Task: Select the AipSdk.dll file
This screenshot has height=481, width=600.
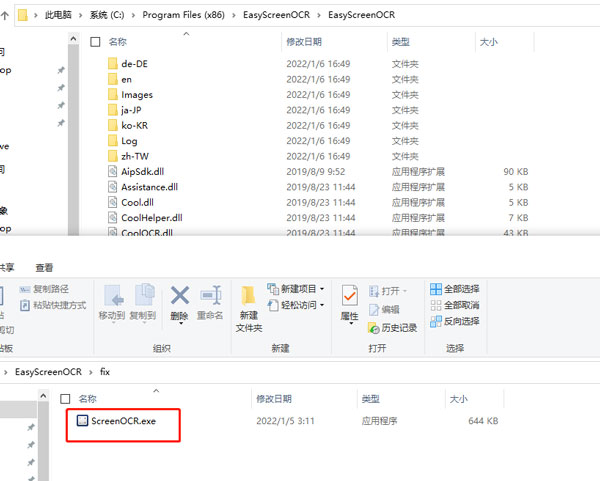Action: [x=142, y=171]
